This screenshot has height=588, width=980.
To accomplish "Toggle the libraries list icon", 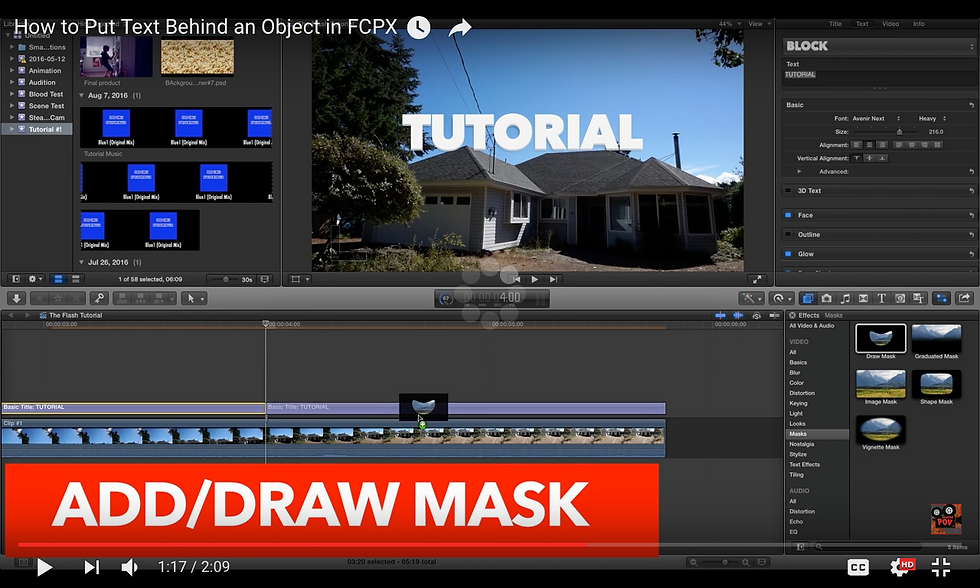I will pyautogui.click(x=16, y=279).
